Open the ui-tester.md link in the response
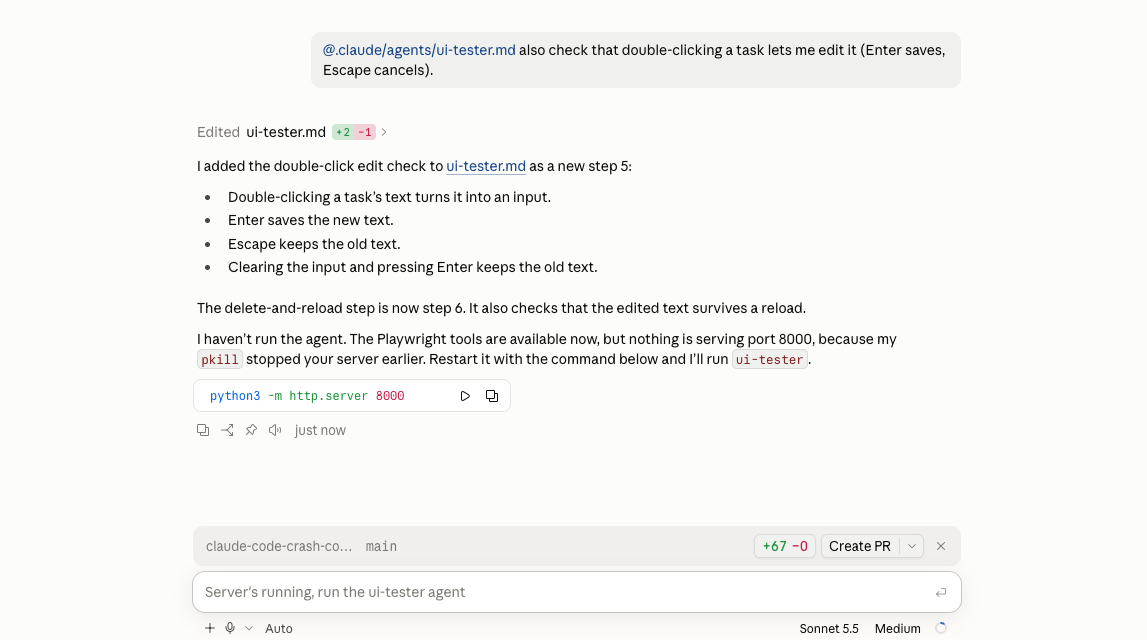Image resolution: width=1147 pixels, height=640 pixels. [486, 166]
